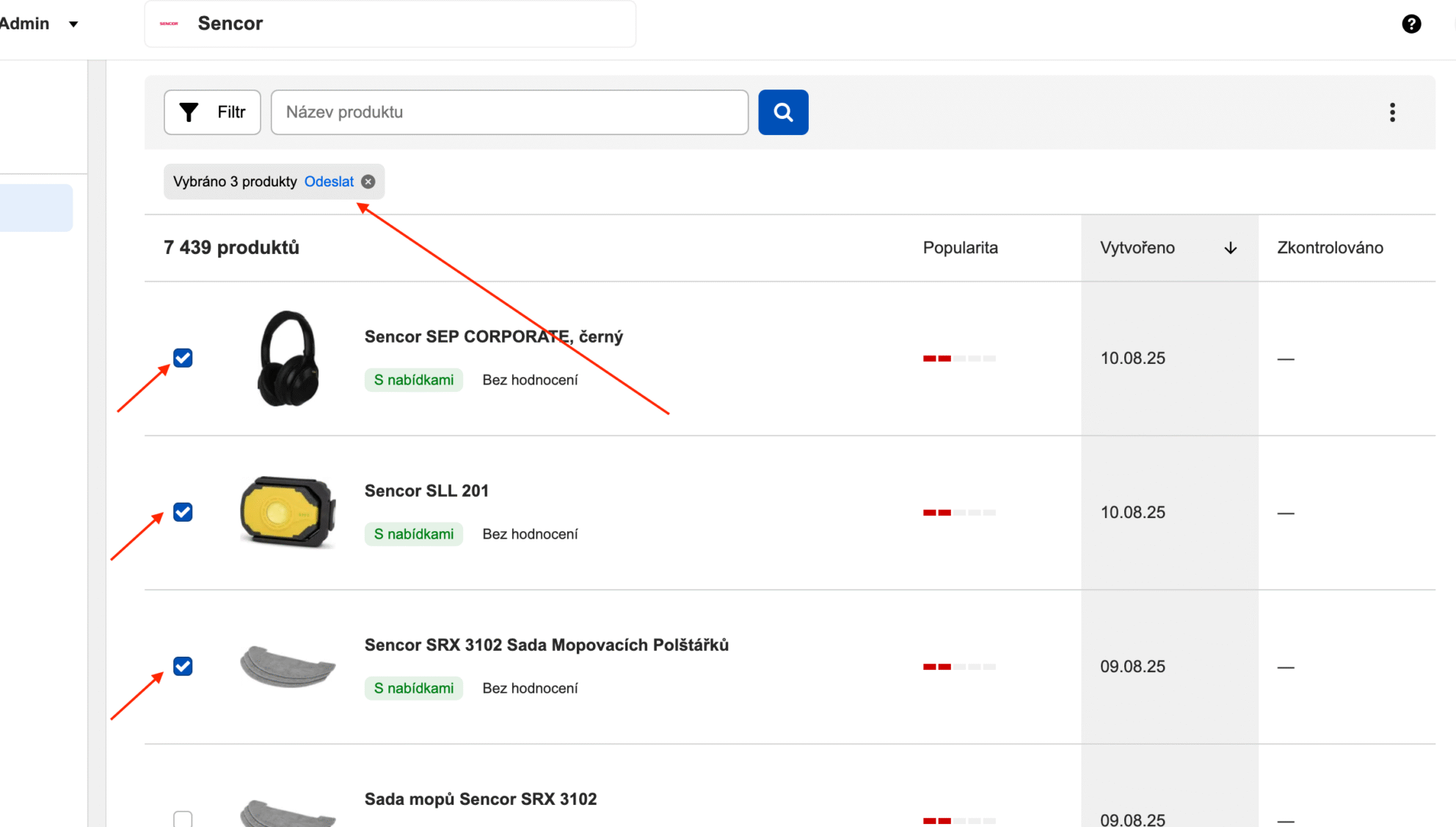Click the Odeslat link
This screenshot has height=827, width=1456.
329,182
